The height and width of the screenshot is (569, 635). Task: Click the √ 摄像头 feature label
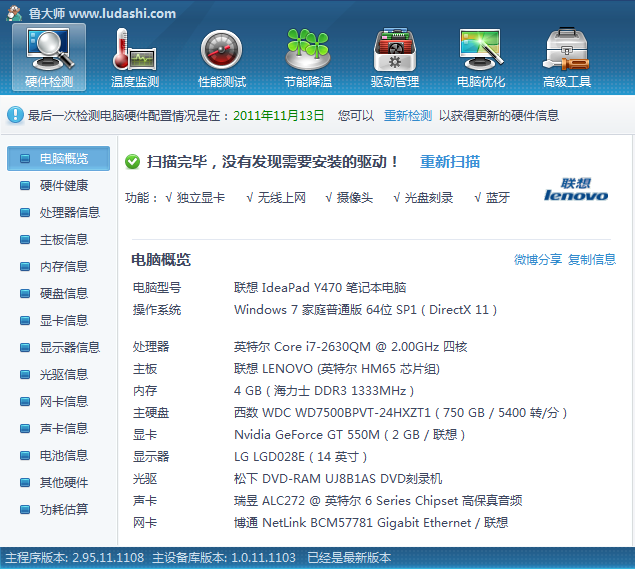coord(349,198)
